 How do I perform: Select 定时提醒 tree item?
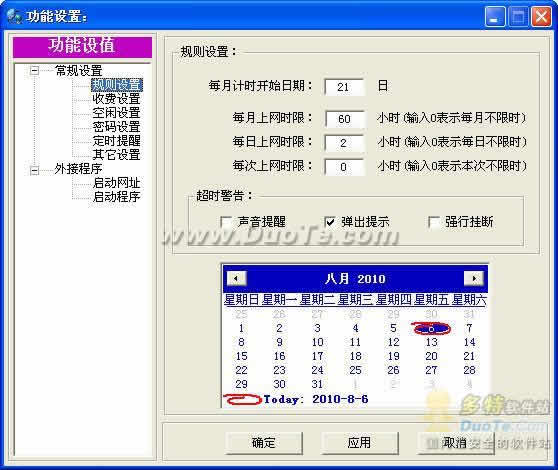tap(116, 141)
